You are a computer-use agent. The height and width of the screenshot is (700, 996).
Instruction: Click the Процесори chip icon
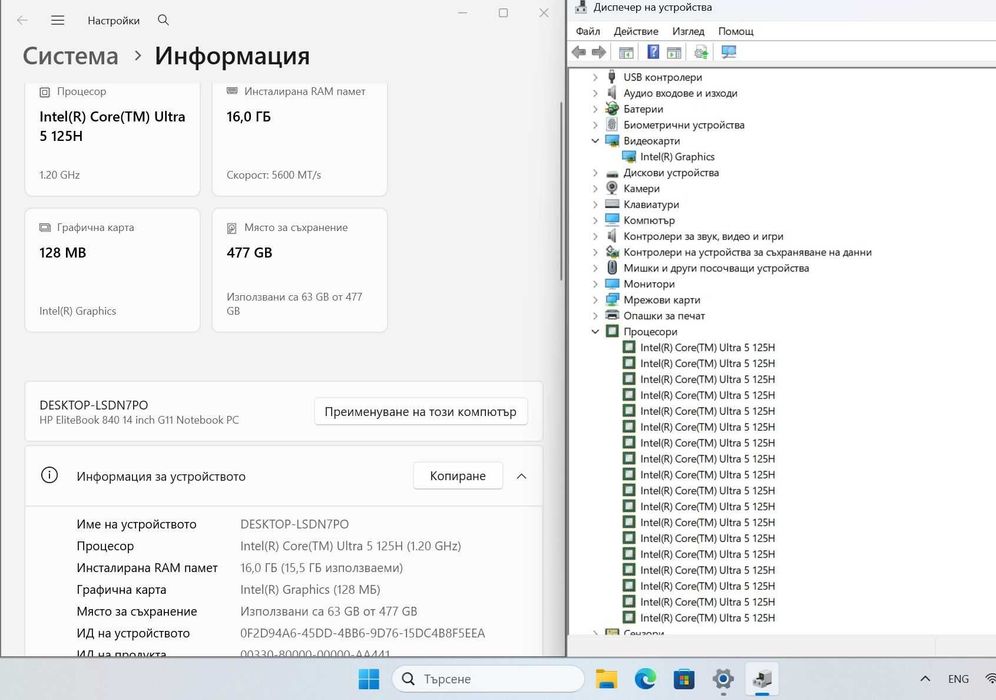(612, 332)
